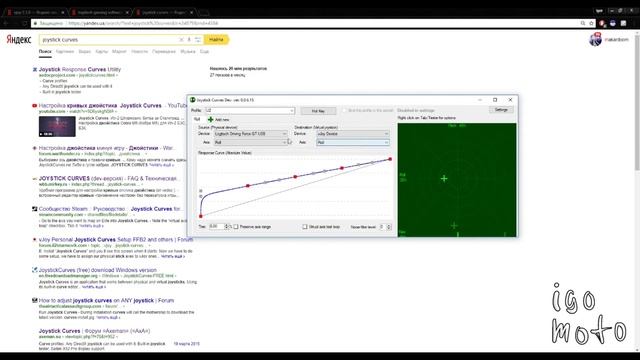Click the browser reload icon
The image size is (640, 360).
tap(25, 24)
